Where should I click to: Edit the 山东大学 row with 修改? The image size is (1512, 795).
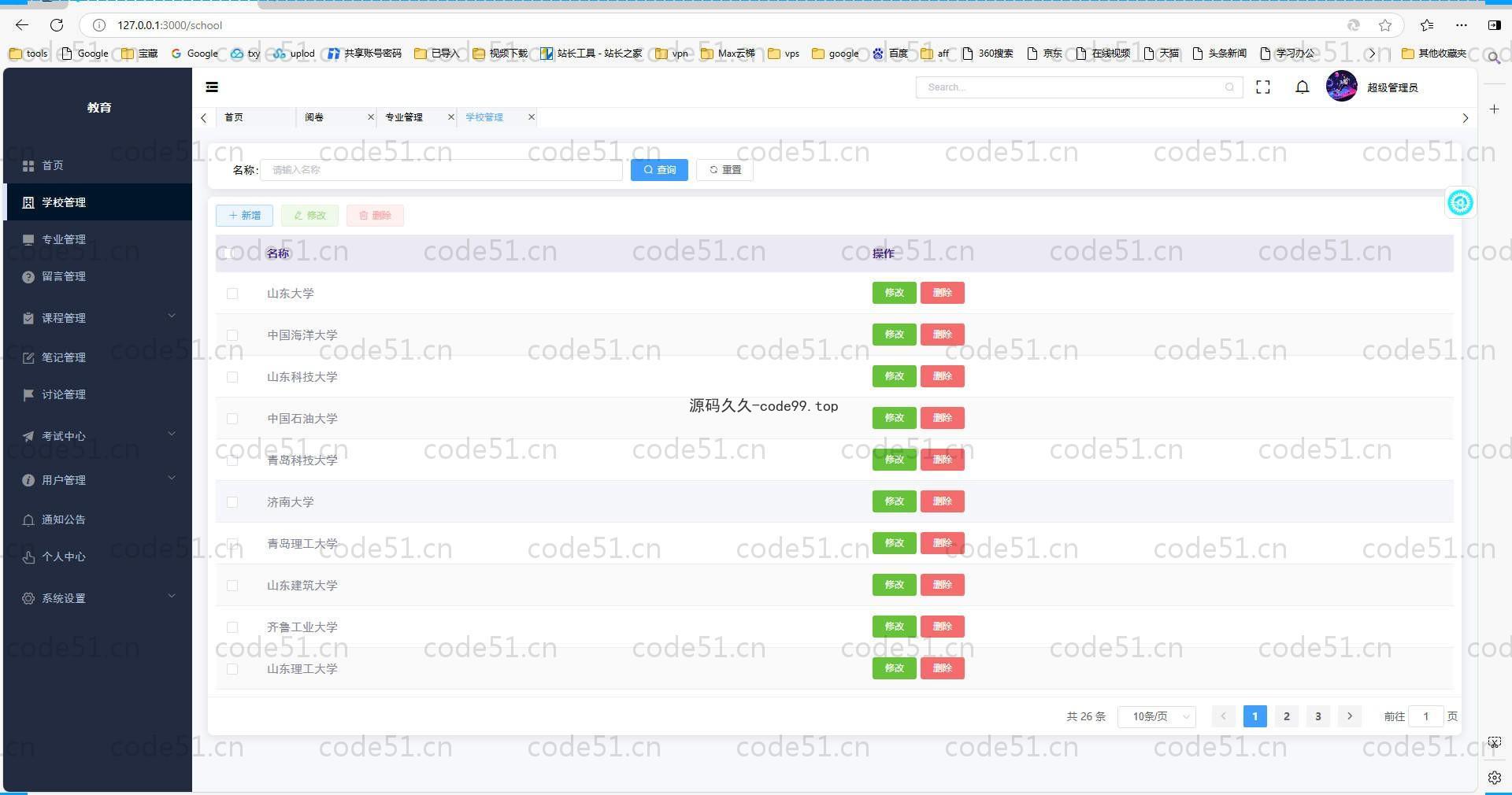click(894, 293)
